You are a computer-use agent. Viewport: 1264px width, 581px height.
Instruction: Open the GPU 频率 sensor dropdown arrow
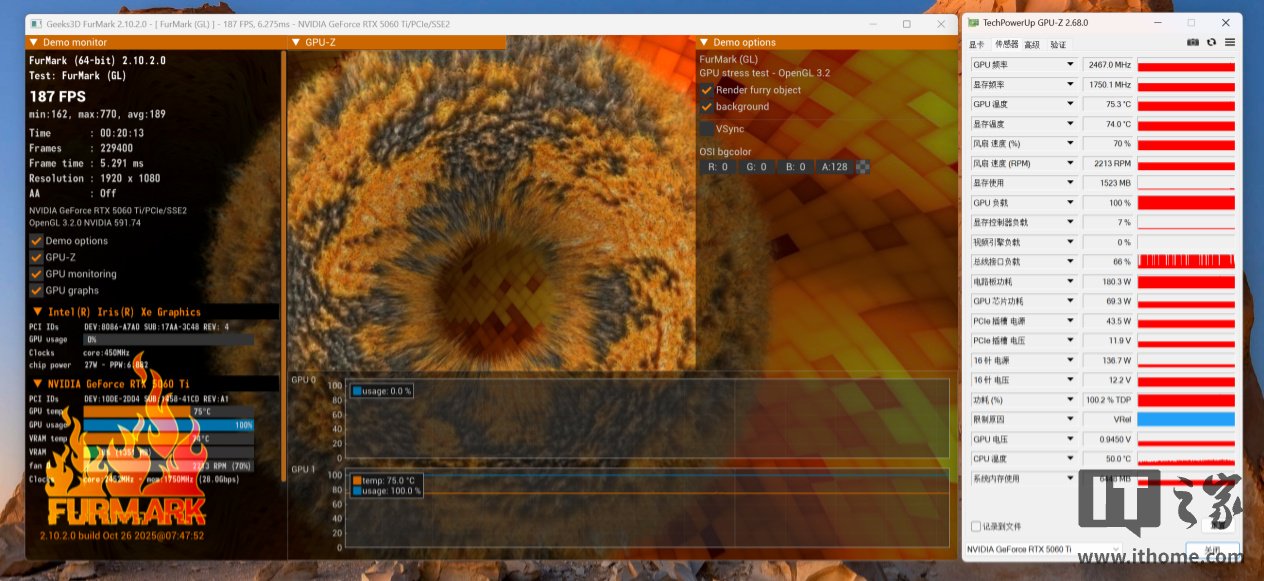pos(1069,65)
